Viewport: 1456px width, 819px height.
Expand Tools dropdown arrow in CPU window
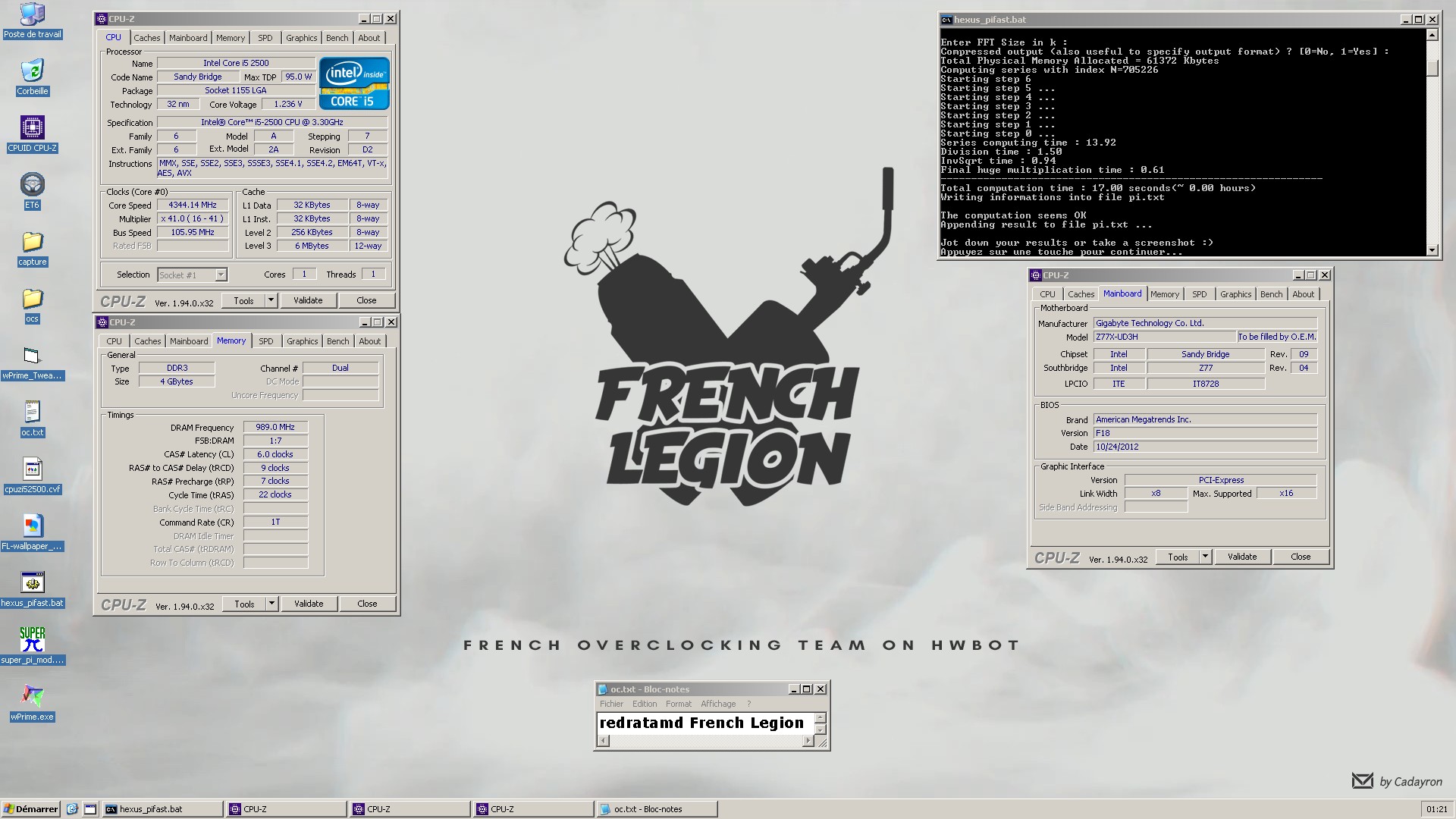271,300
